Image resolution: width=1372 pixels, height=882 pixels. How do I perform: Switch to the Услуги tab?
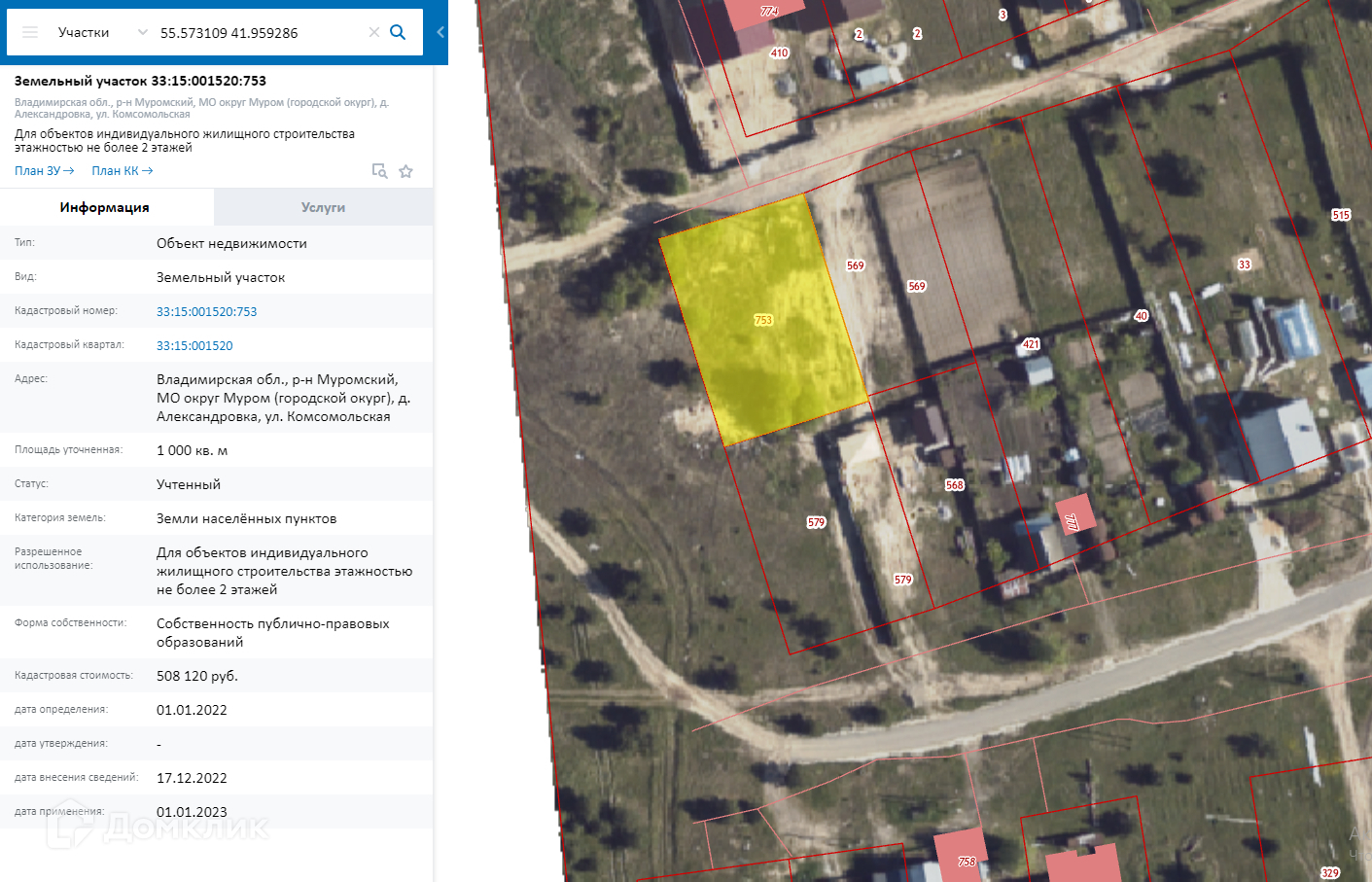pyautogui.click(x=323, y=207)
